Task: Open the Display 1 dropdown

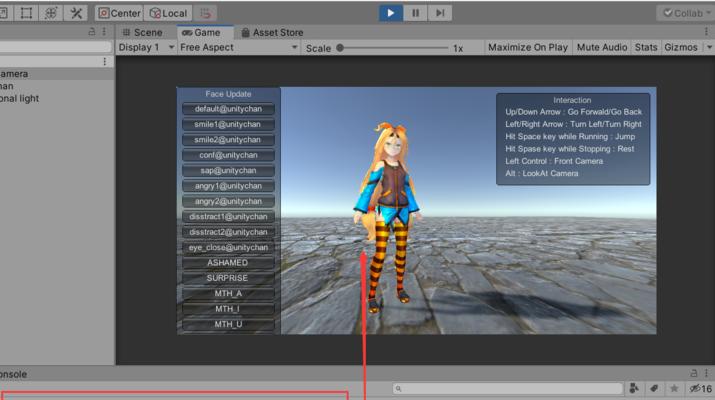Action: 145,47
